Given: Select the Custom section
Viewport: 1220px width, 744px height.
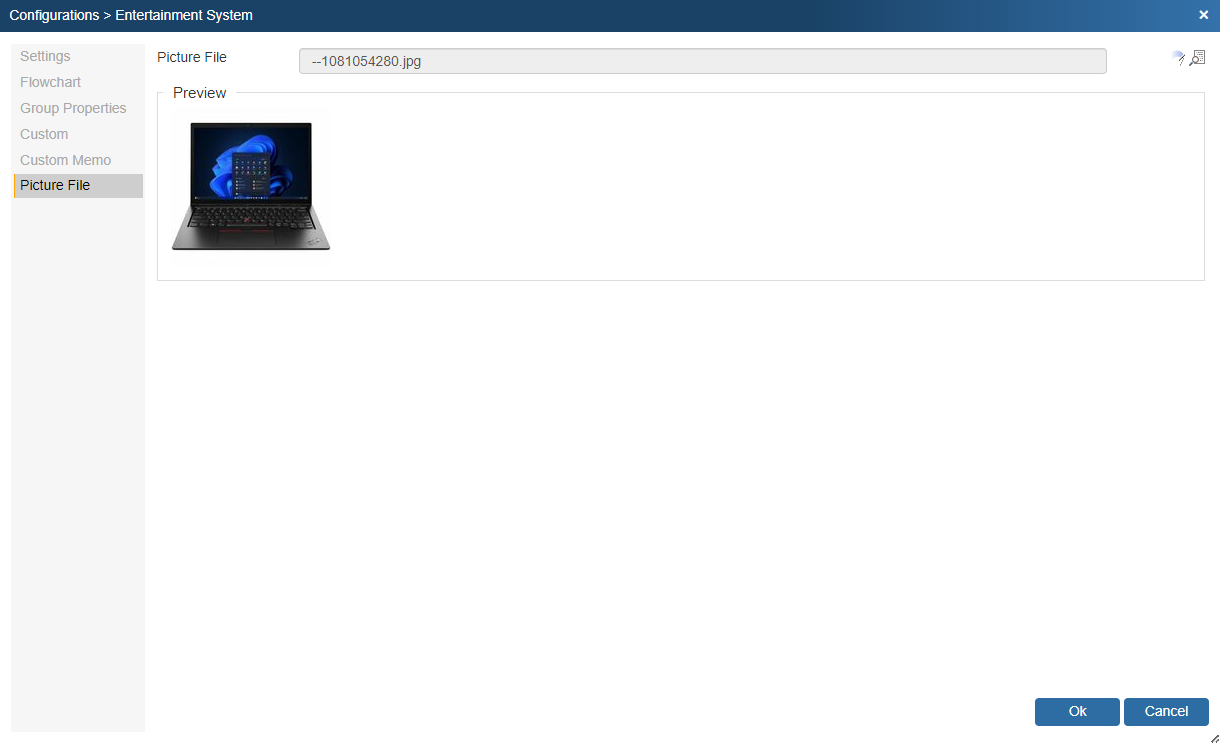Looking at the screenshot, I should [44, 134].
